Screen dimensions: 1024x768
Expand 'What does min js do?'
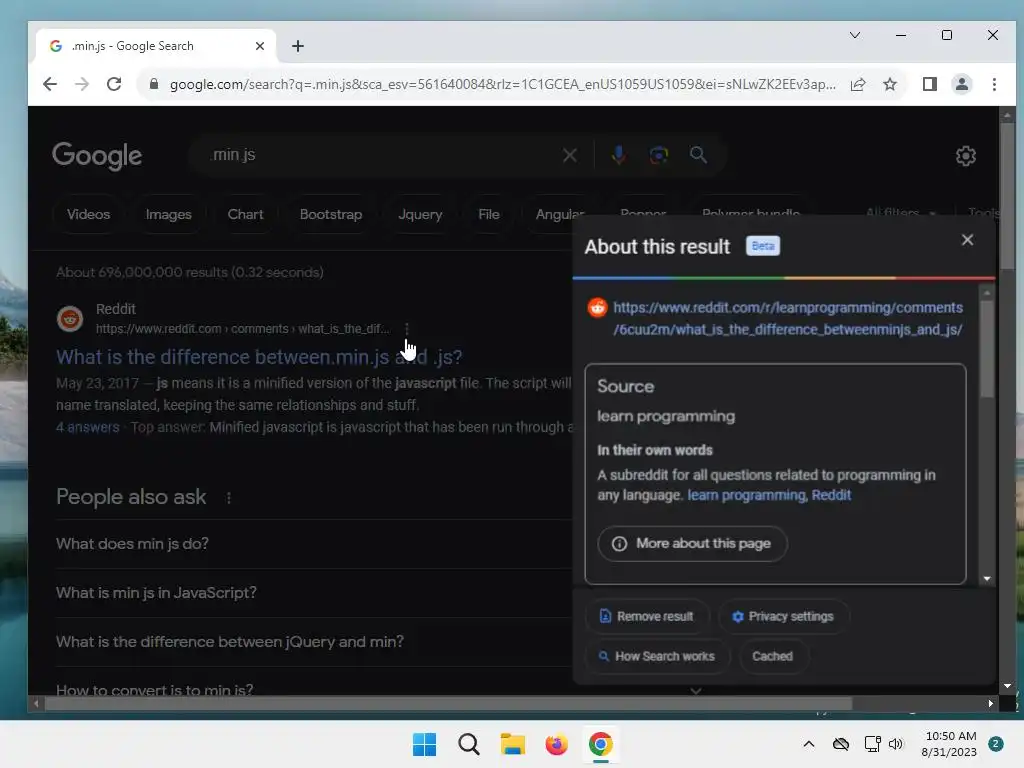tap(313, 544)
